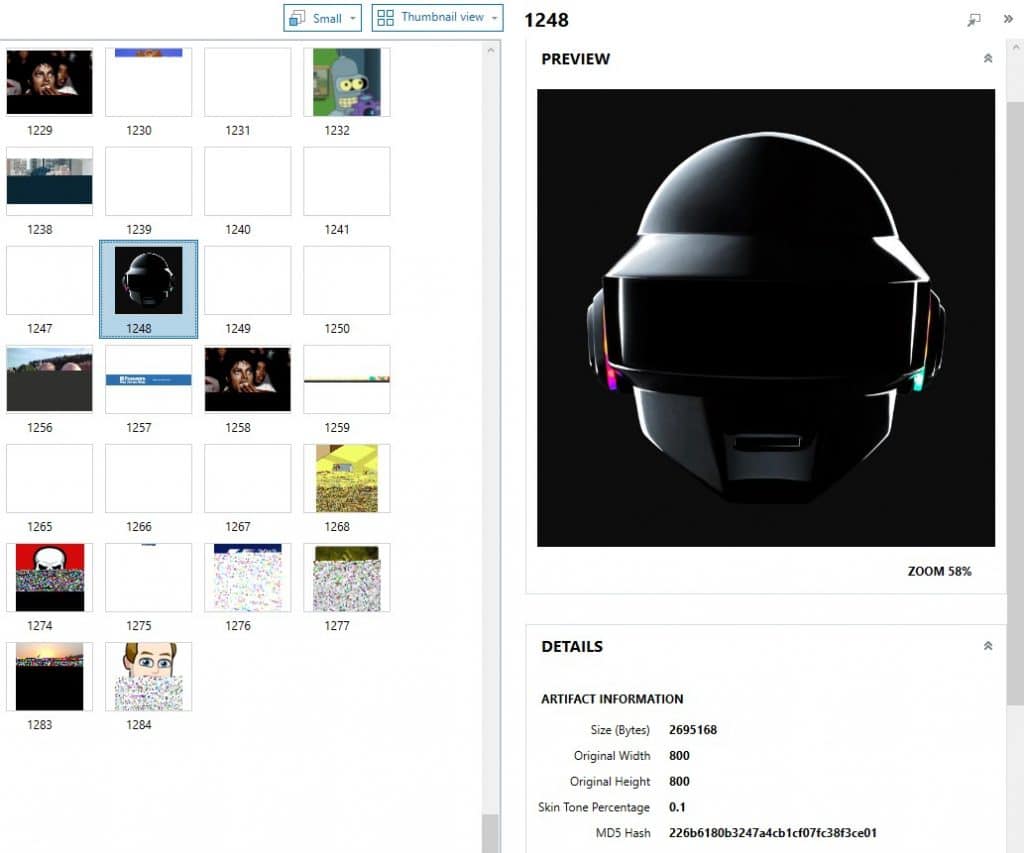Select thumbnail 1229
This screenshot has height=853, width=1024.
pos(50,82)
